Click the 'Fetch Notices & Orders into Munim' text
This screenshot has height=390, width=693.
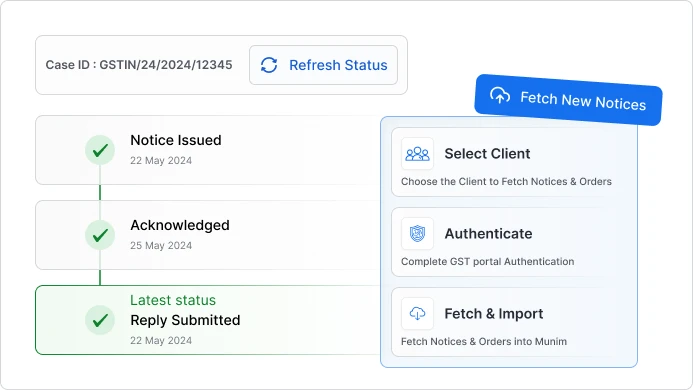point(484,341)
